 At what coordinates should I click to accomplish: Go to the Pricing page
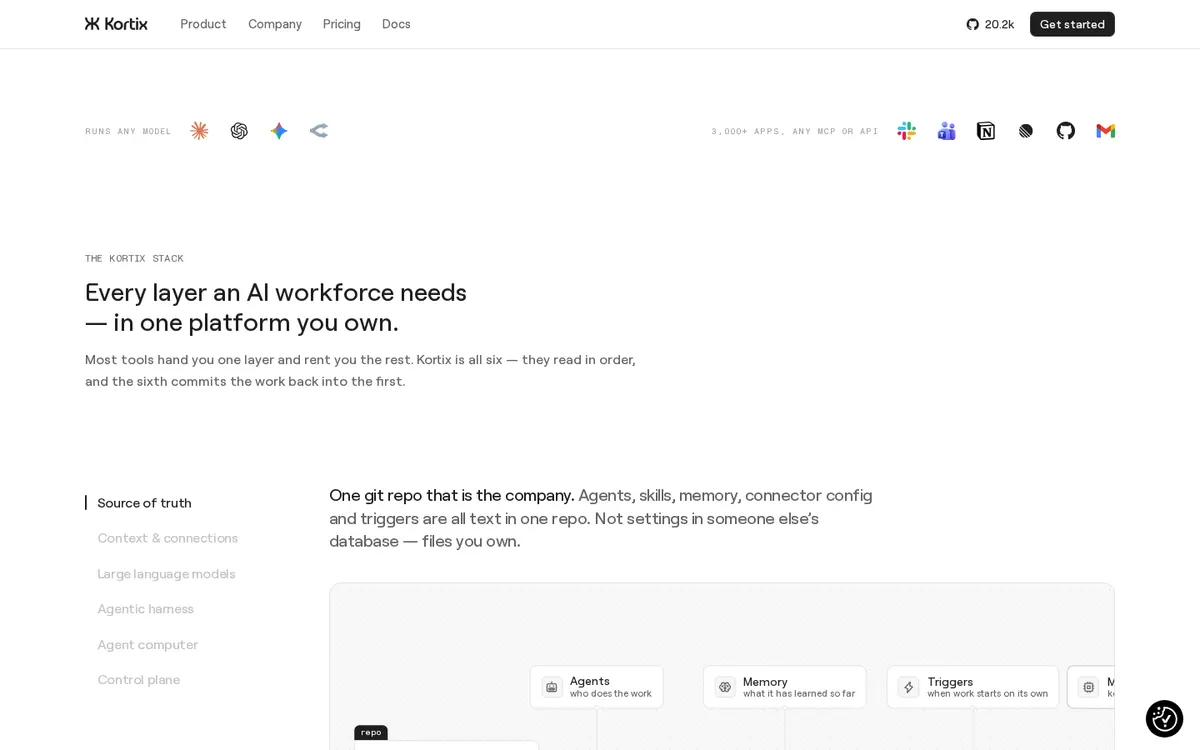342,24
